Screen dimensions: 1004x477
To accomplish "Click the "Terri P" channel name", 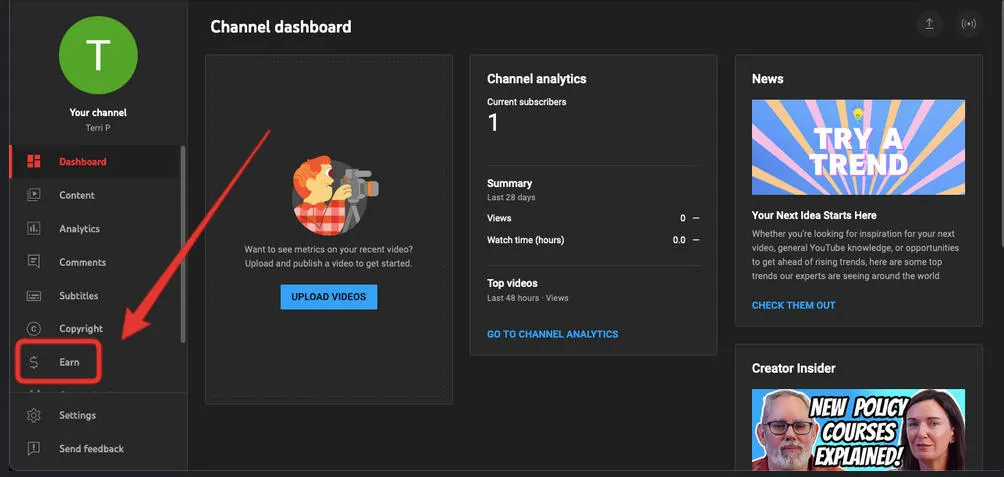I will coord(98,129).
